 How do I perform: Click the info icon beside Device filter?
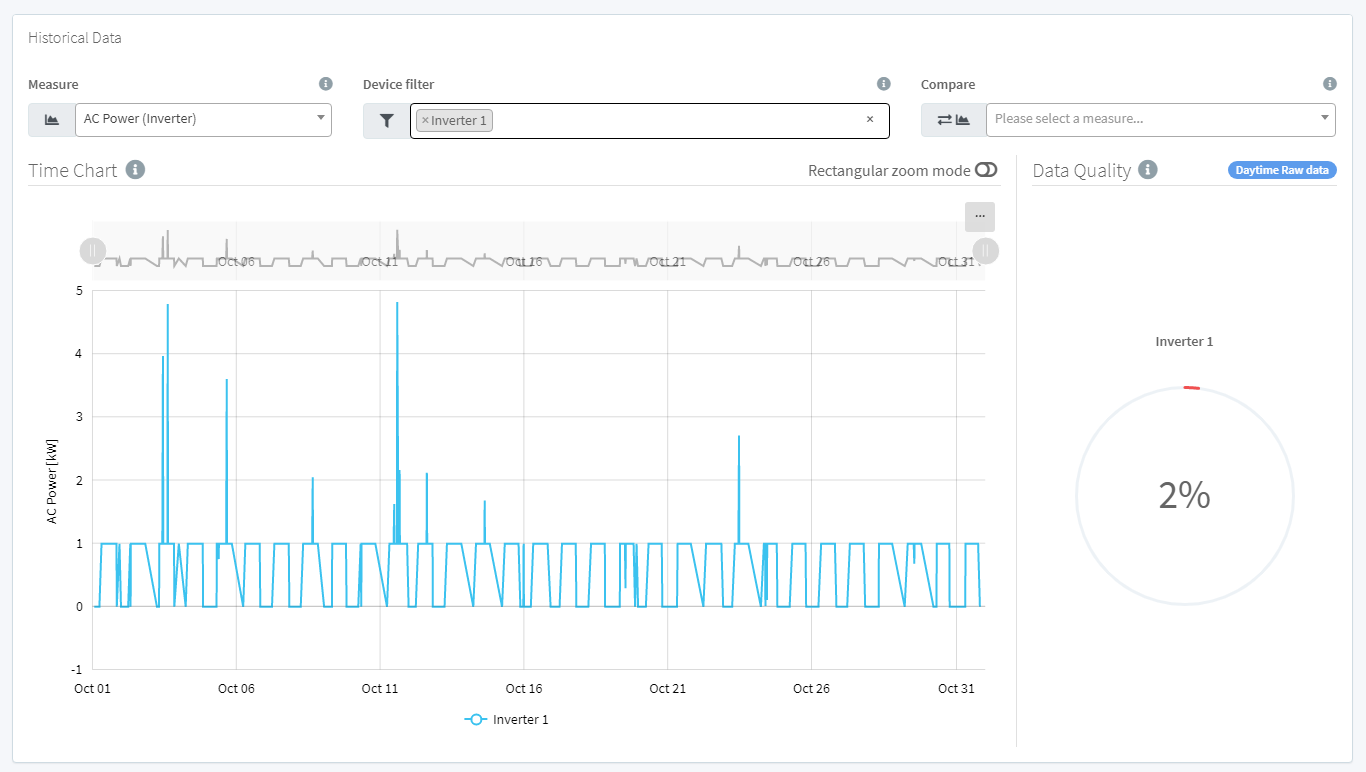click(883, 84)
